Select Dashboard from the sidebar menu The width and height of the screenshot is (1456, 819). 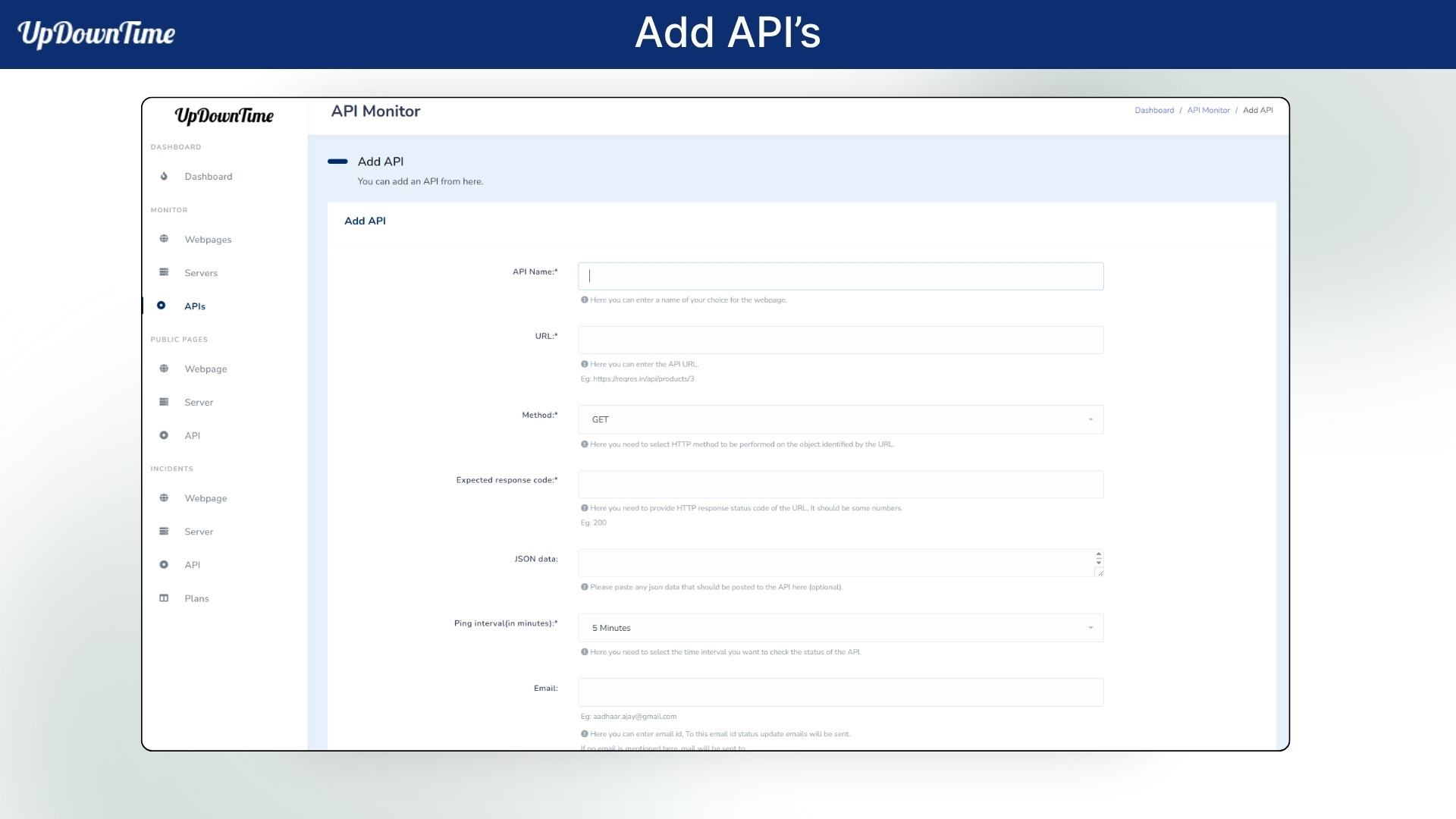[x=208, y=176]
